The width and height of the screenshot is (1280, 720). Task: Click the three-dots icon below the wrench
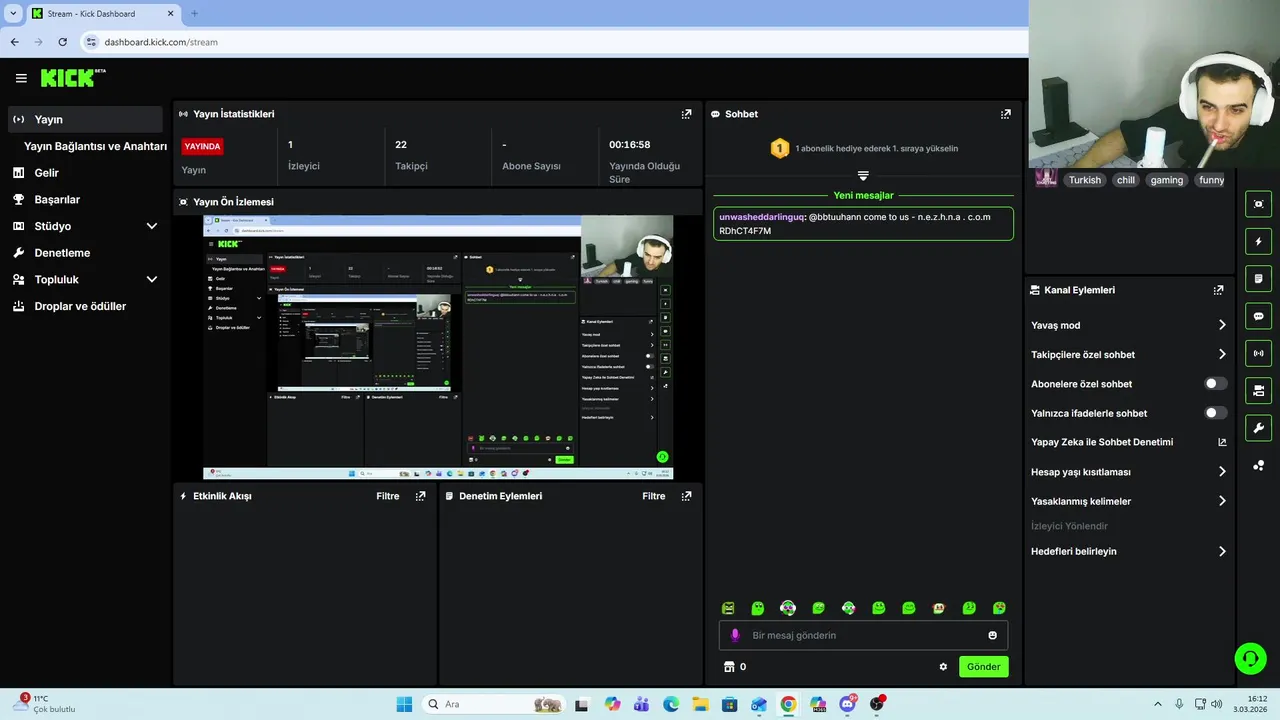point(1258,465)
